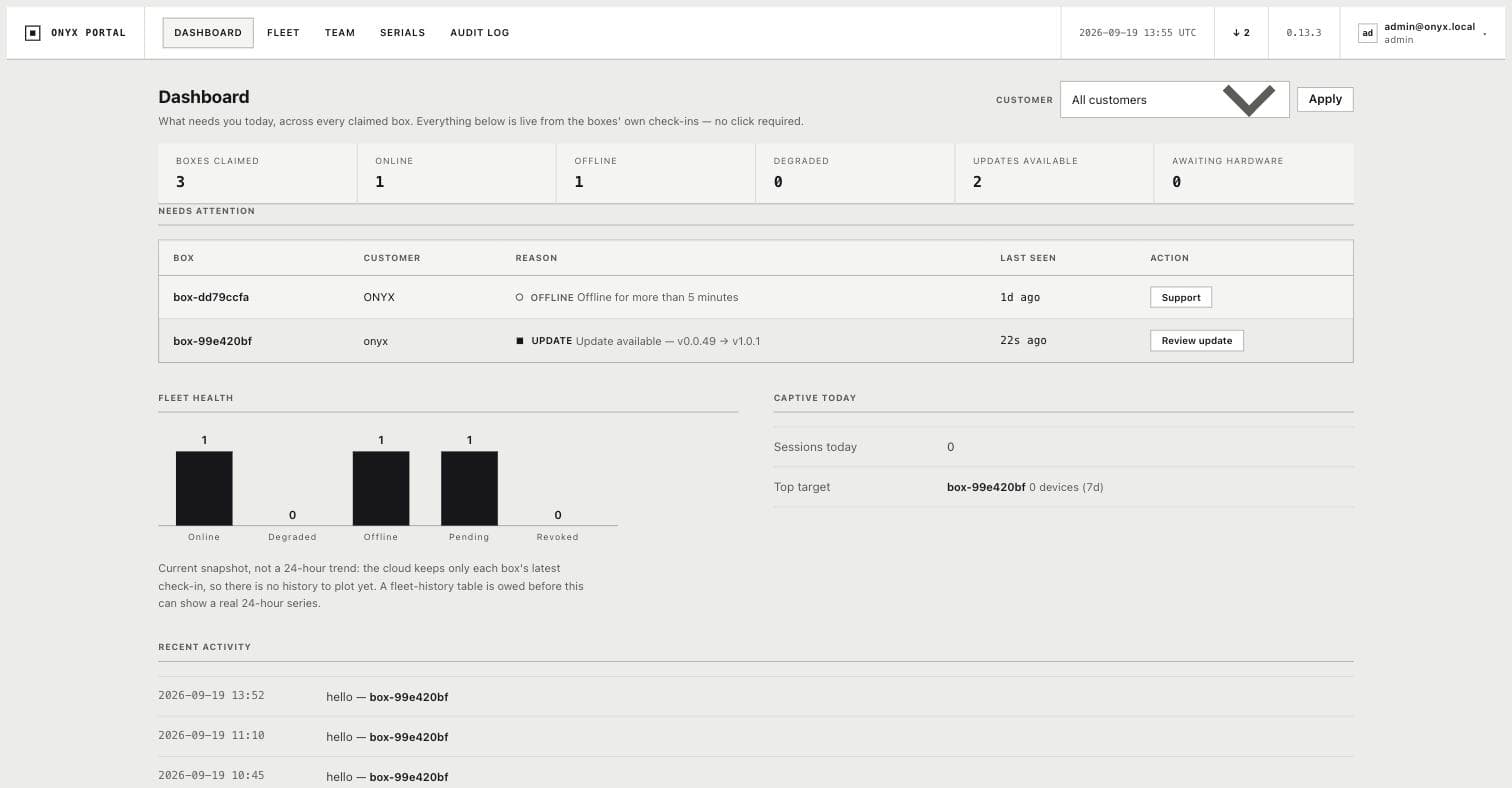Screen dimensions: 1512x788
Task: Click the "Update available — v0.0.49 → v1.0.1" text
Action: 668,341
